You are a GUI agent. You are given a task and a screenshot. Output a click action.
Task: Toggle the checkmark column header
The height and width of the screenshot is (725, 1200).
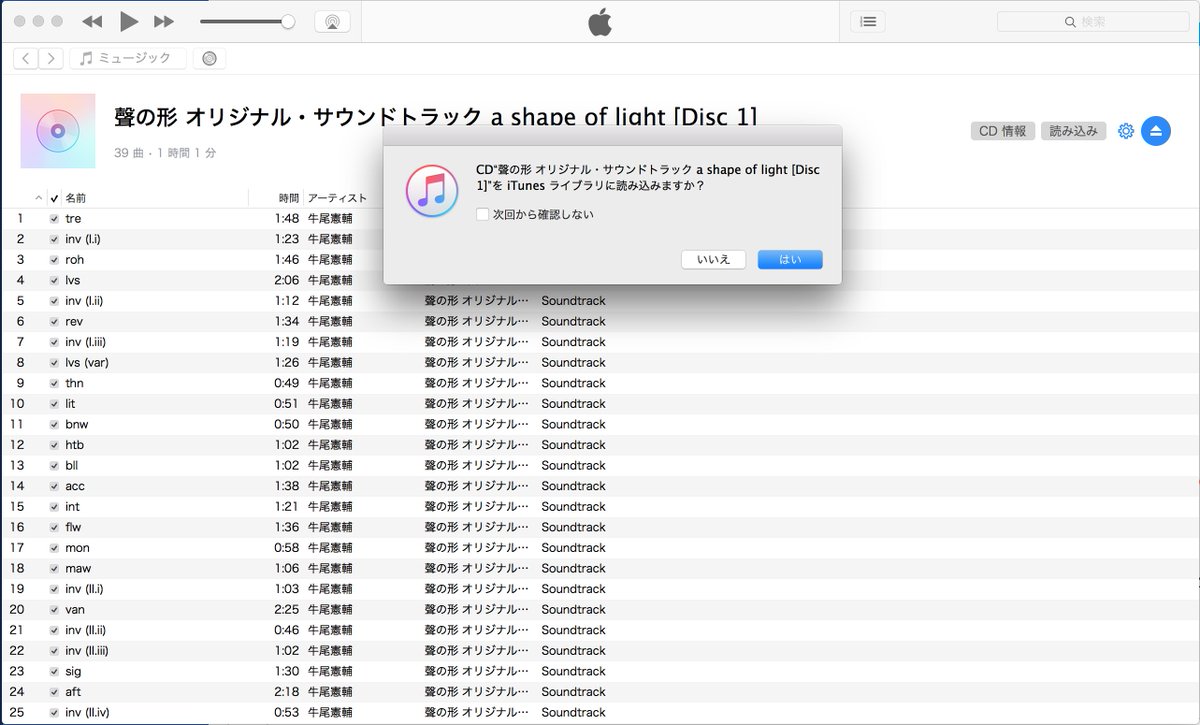click(54, 198)
